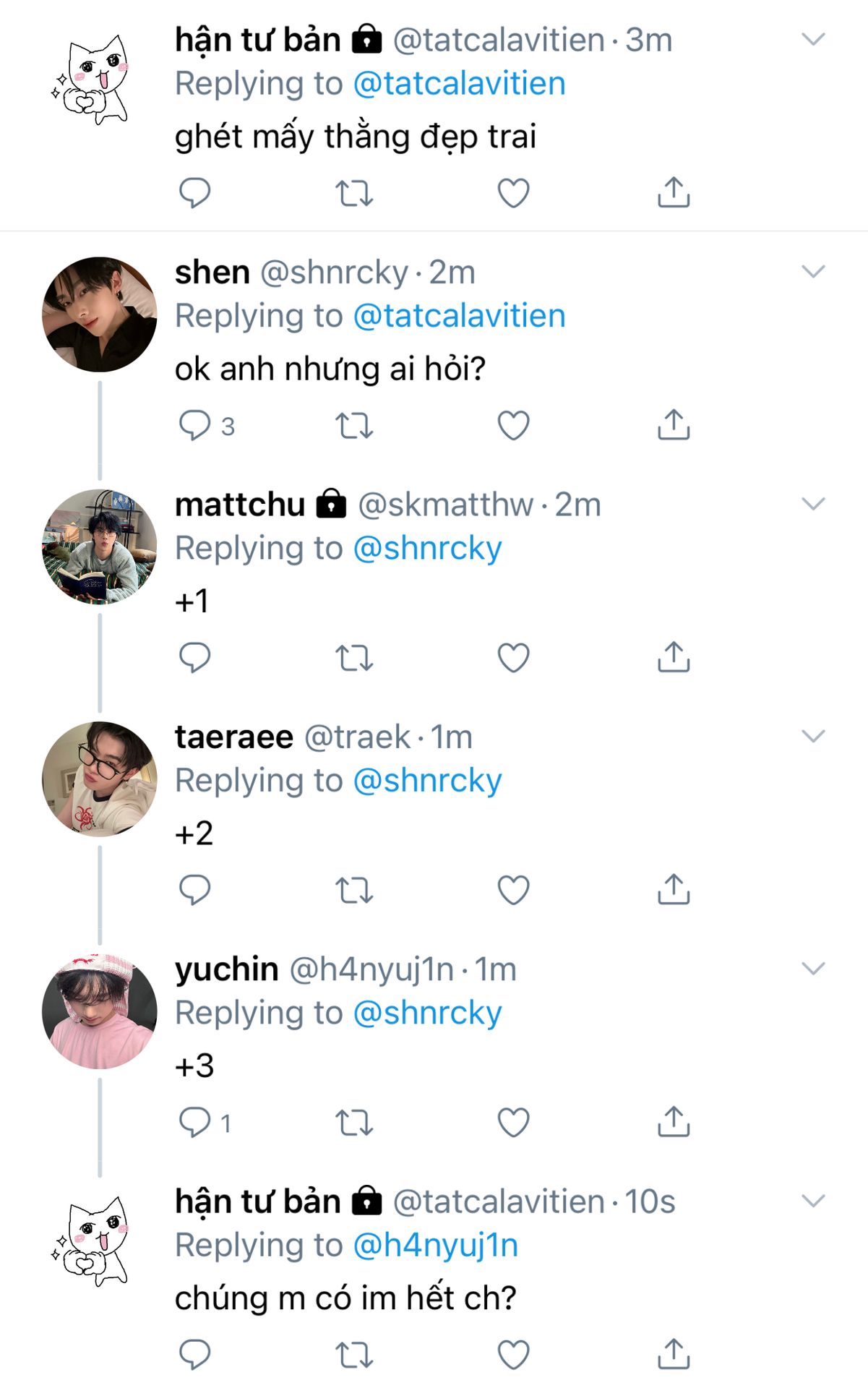
Task: Tap the display name "yuchin"
Action: coord(227,969)
